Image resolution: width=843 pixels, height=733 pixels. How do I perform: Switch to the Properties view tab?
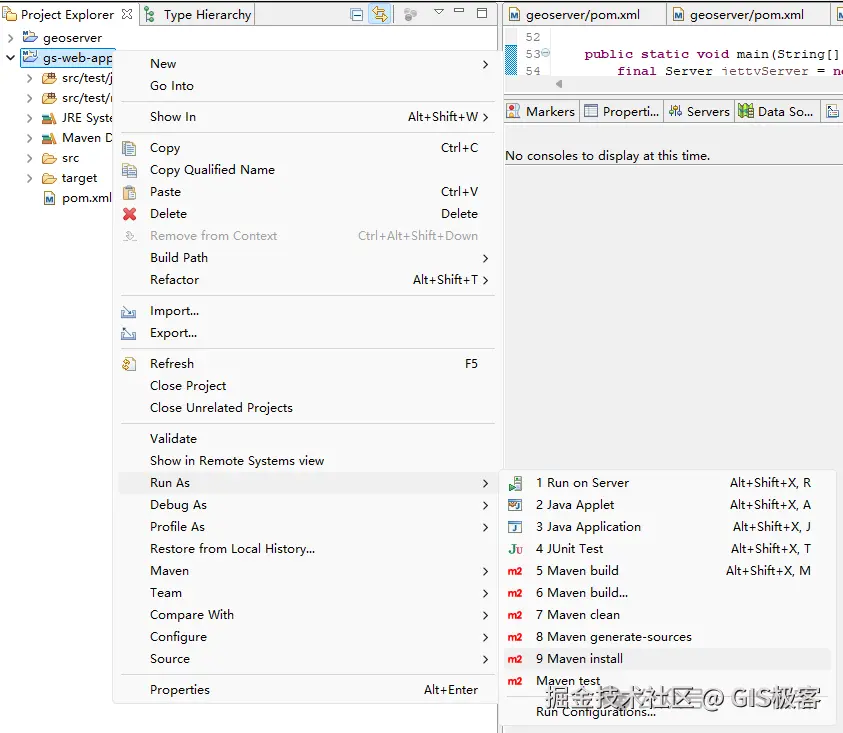pos(621,111)
